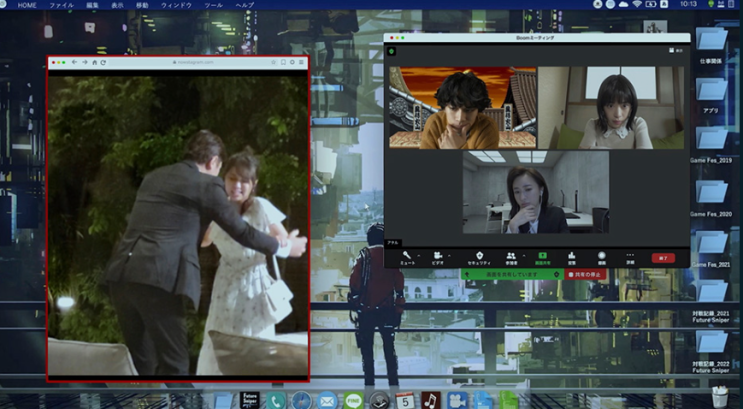
Task: Expand the audio options arrow beside mute
Action: click(x=418, y=256)
